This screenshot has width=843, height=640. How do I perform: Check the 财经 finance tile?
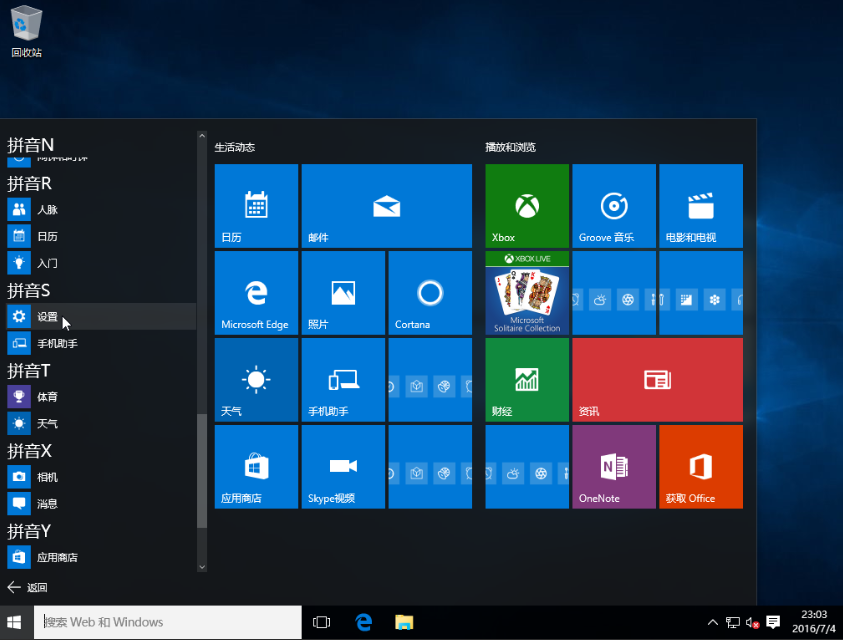526,379
